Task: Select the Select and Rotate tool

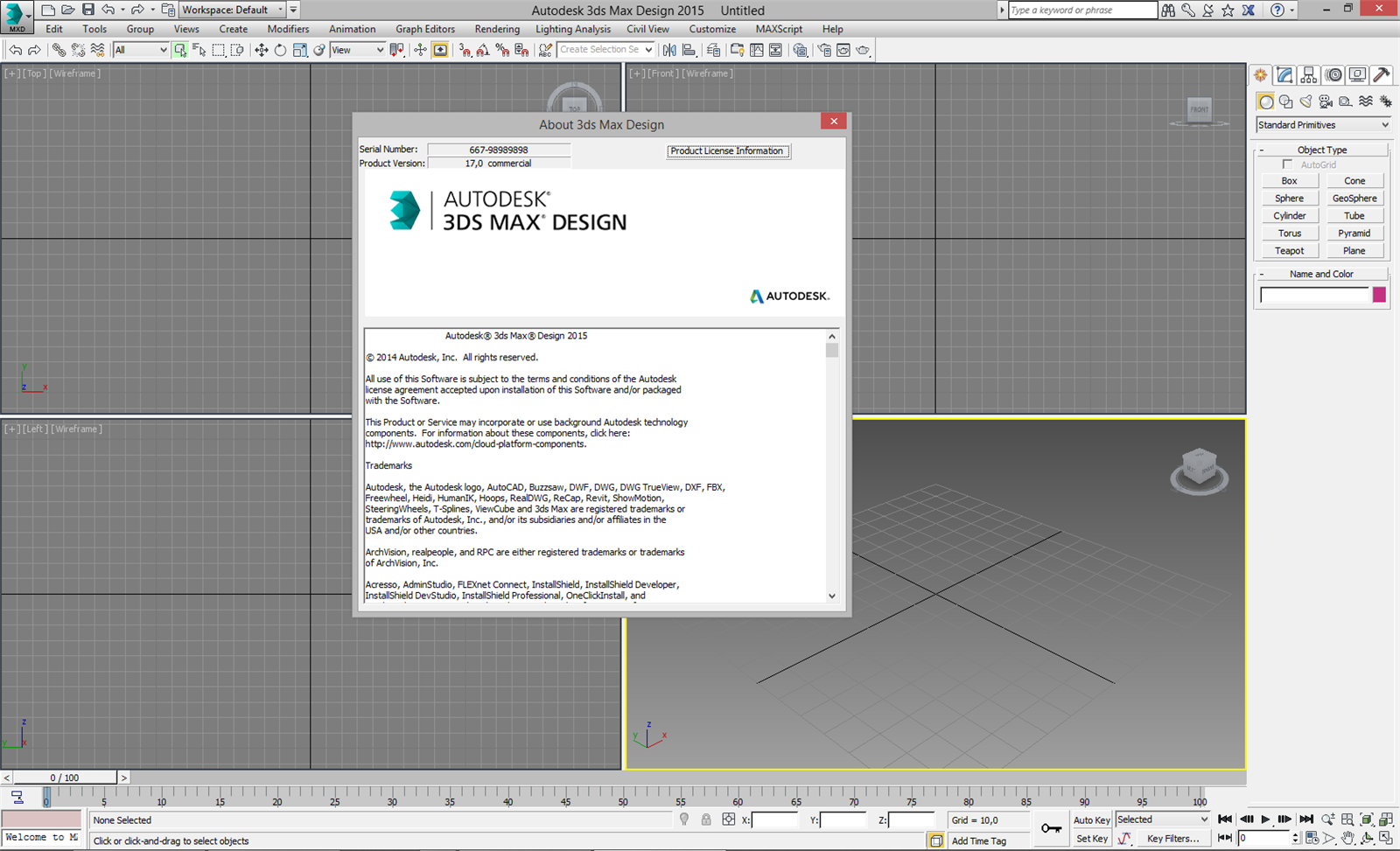Action: click(280, 50)
